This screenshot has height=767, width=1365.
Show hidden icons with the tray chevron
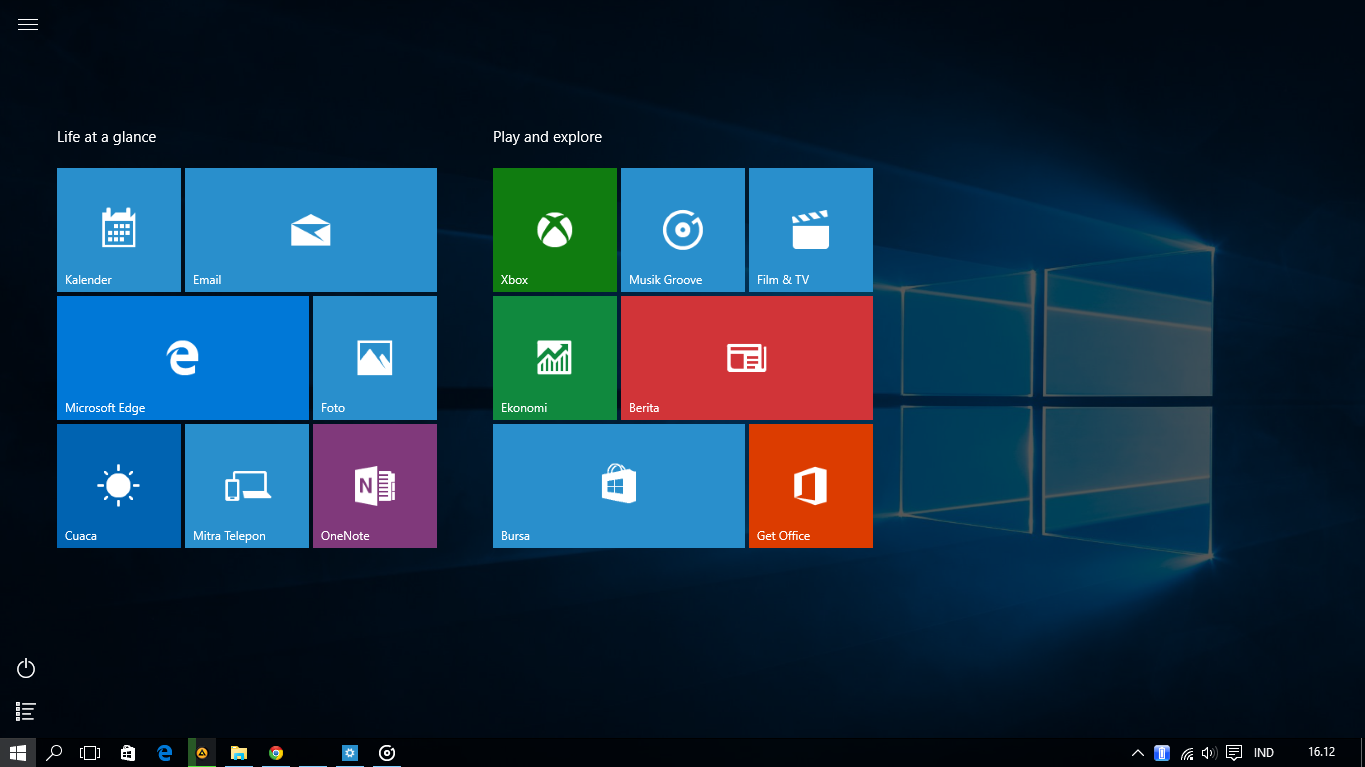1137,752
